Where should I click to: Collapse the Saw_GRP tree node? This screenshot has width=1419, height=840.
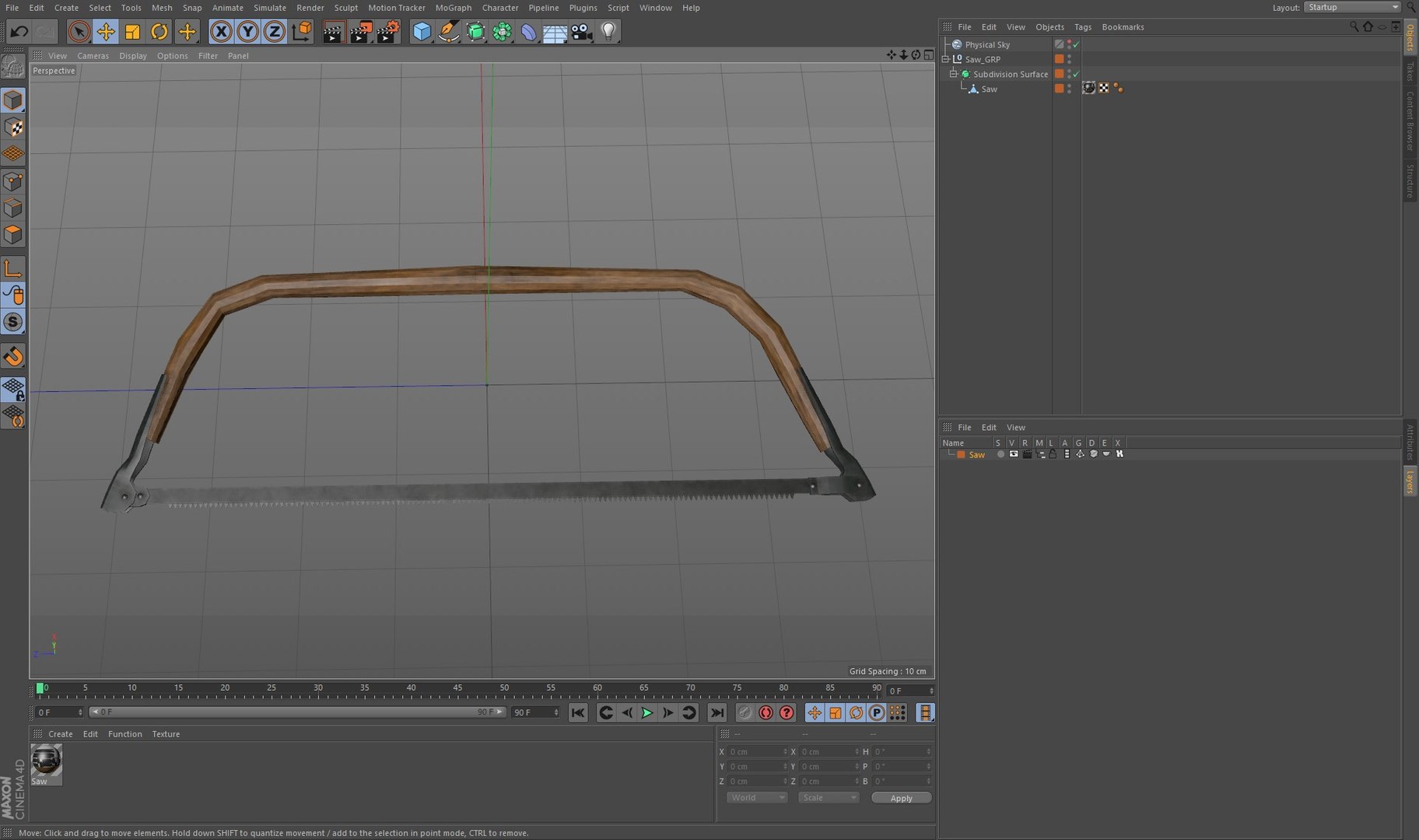(x=945, y=59)
